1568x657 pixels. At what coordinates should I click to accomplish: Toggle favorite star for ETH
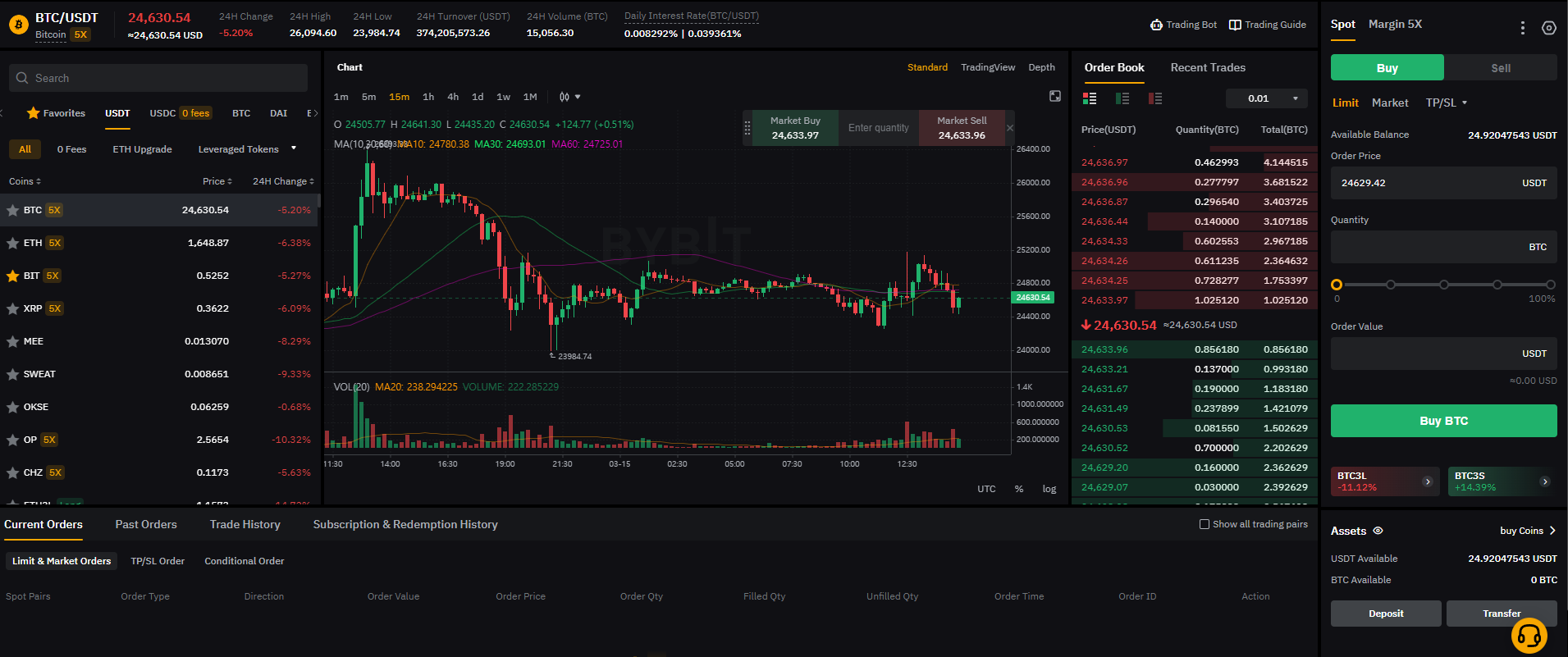click(x=13, y=243)
